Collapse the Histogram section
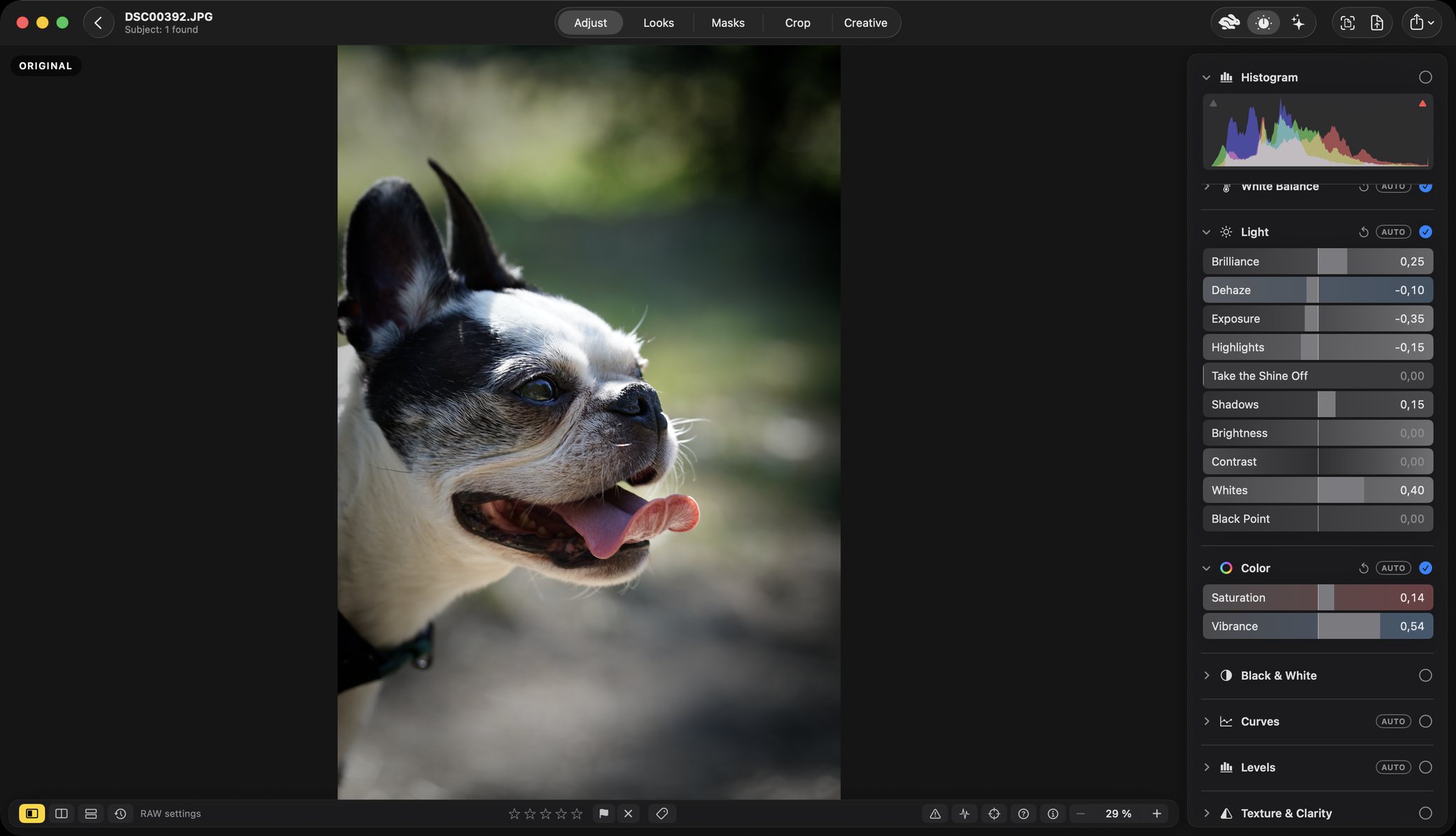This screenshot has height=836, width=1456. pyautogui.click(x=1206, y=77)
